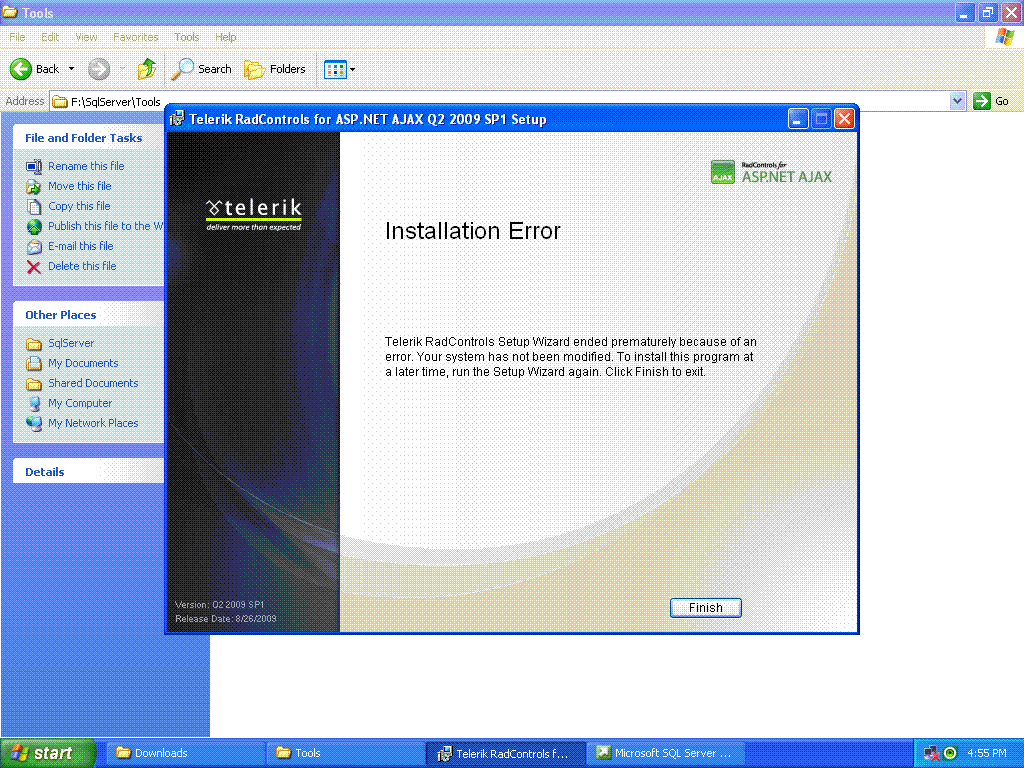Open the Edit menu
The image size is (1024, 768).
(50, 37)
